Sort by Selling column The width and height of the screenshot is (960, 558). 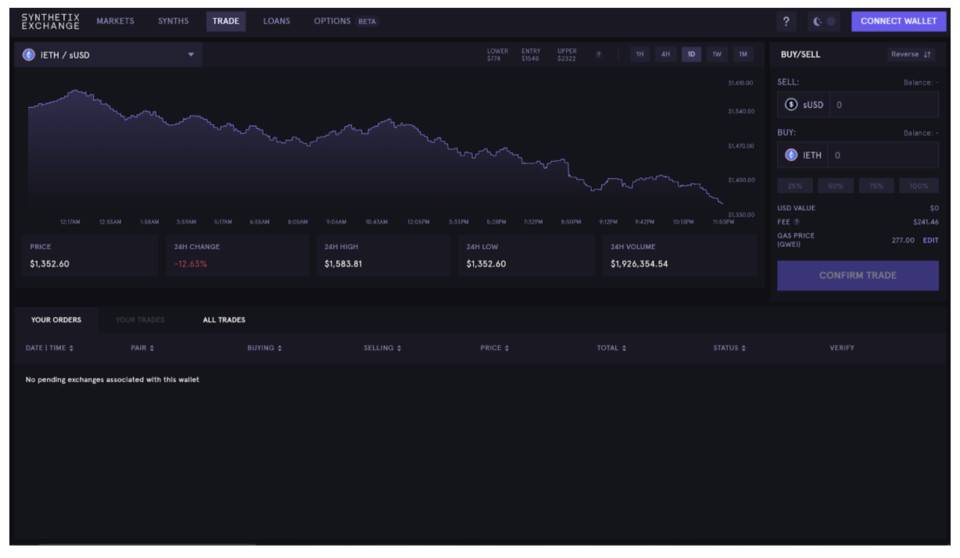coord(382,349)
